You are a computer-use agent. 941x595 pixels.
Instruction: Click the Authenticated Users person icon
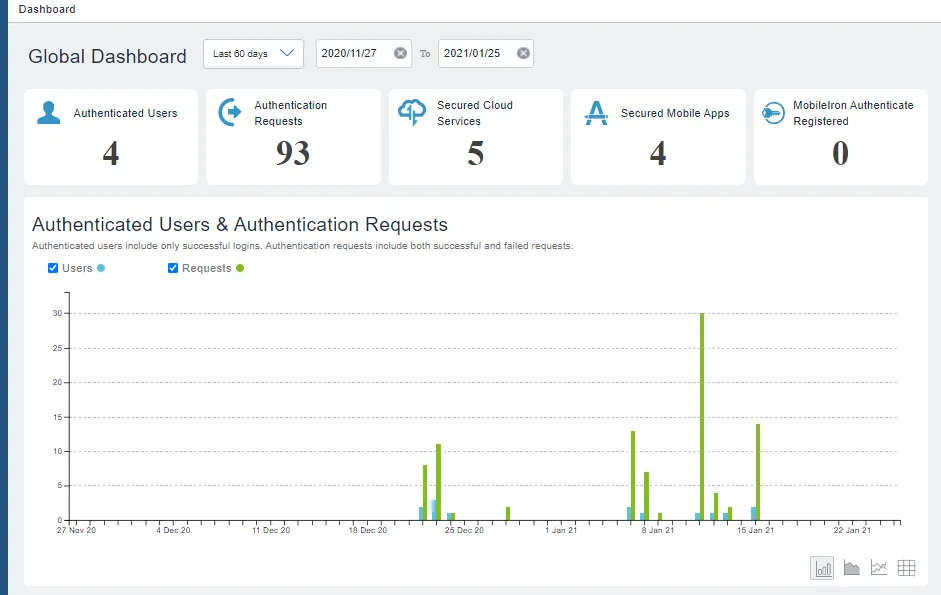click(49, 112)
